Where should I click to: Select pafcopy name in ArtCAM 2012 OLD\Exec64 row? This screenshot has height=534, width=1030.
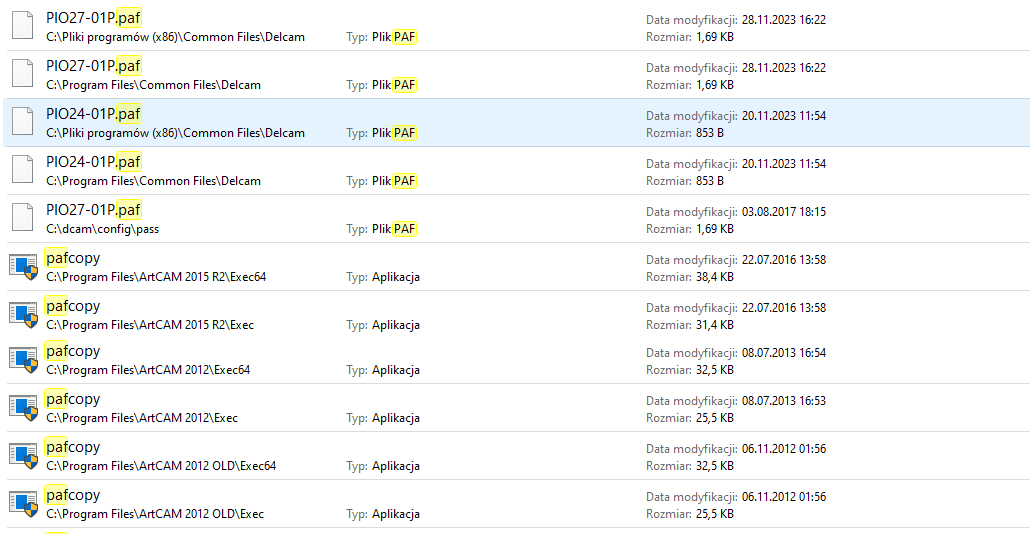(x=73, y=447)
